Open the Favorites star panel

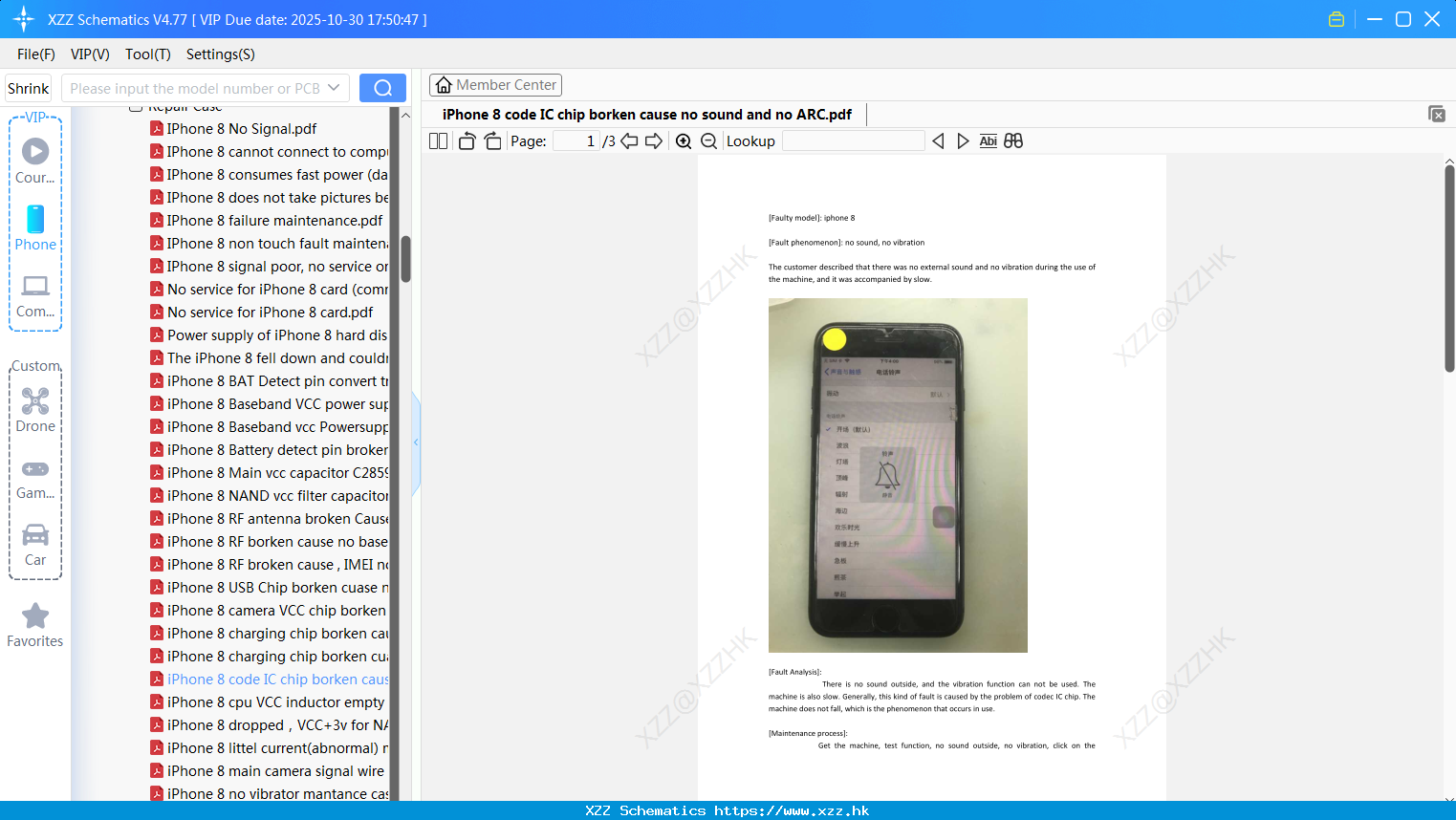(x=35, y=626)
